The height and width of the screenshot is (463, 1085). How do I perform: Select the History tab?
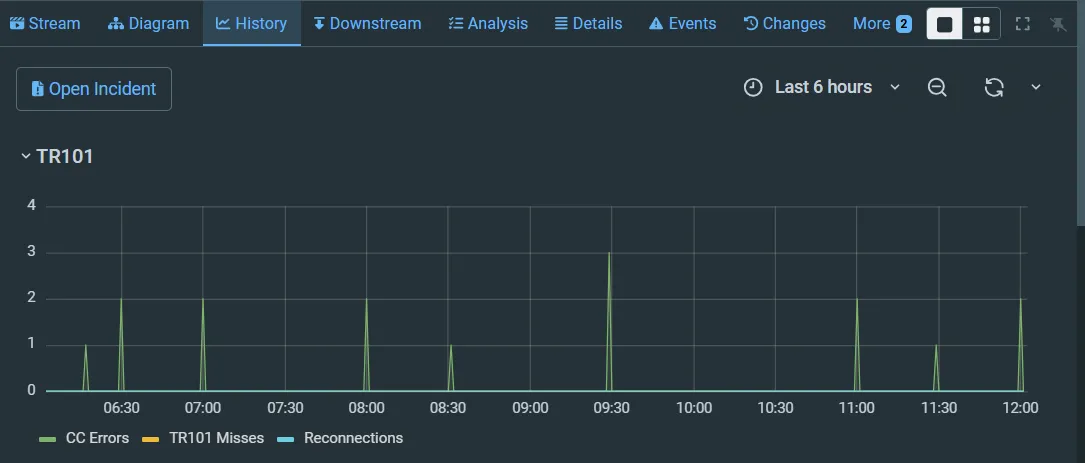pos(252,24)
